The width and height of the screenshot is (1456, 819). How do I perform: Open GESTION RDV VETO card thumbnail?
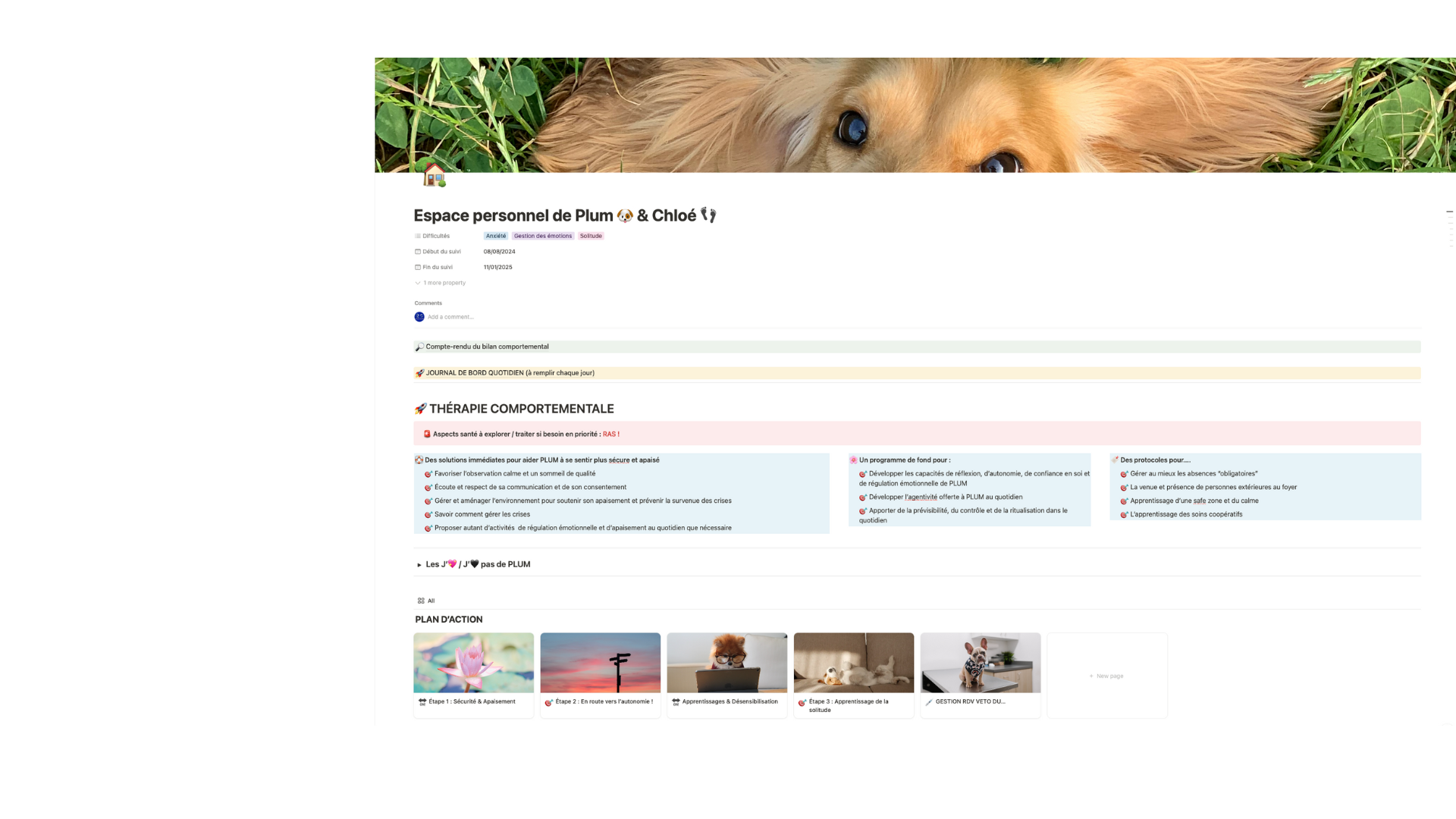point(980,663)
